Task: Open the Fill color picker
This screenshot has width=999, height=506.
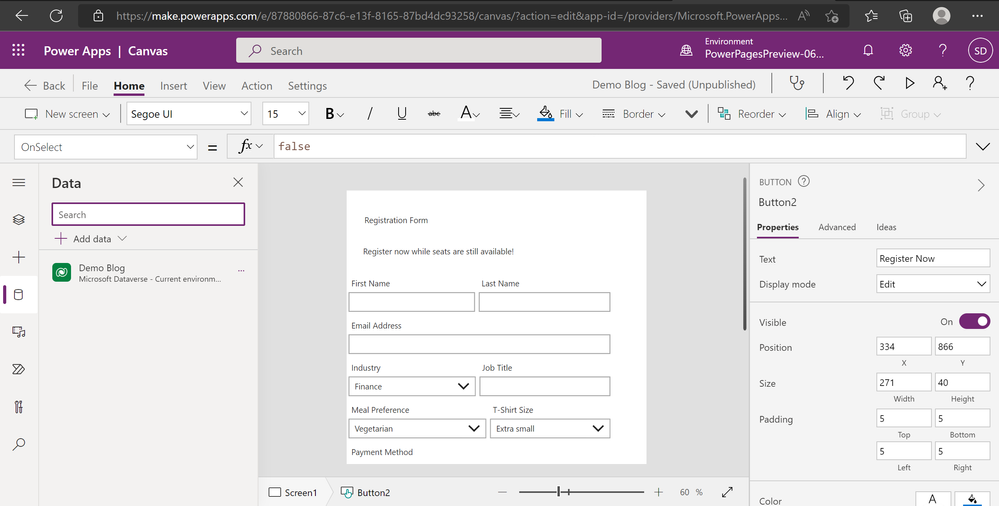Action: (561, 114)
